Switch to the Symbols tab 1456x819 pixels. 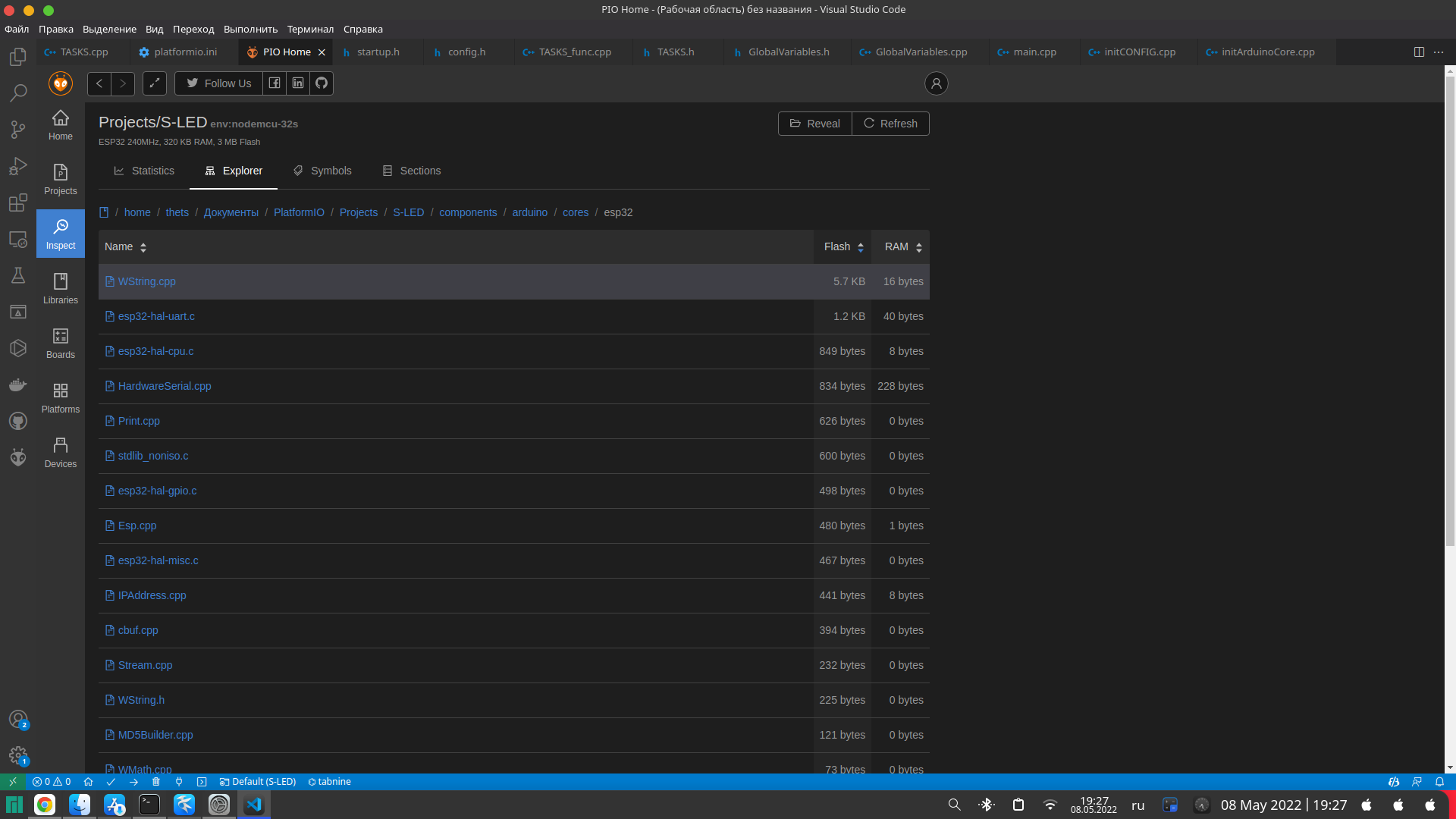(322, 171)
